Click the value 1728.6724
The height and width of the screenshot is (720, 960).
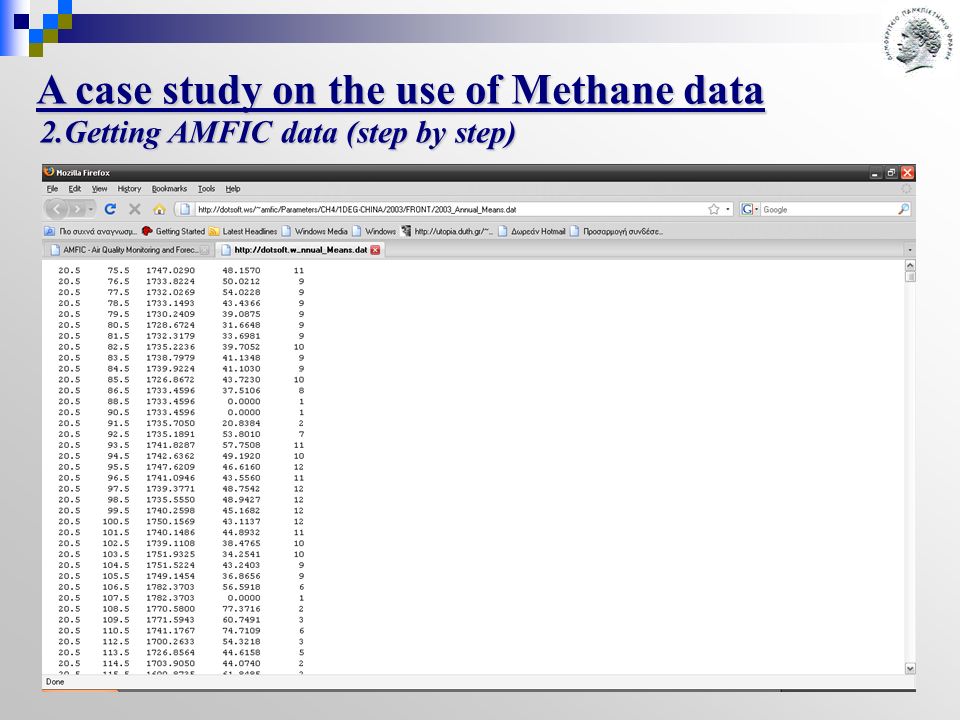tap(170, 324)
